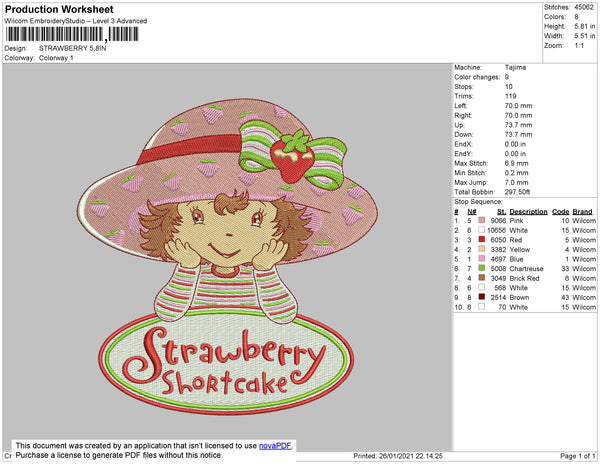Click the stitch count 9066
Image resolution: width=600 pixels, height=464 pixels.
pos(498,221)
